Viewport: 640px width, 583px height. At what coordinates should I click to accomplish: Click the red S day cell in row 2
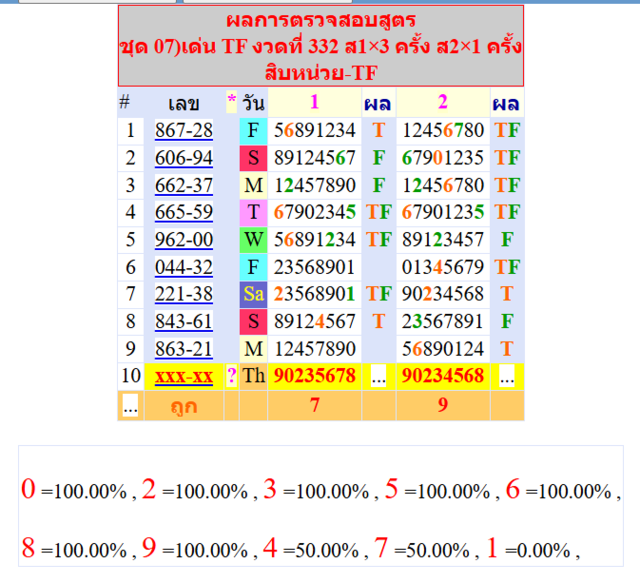click(x=253, y=158)
